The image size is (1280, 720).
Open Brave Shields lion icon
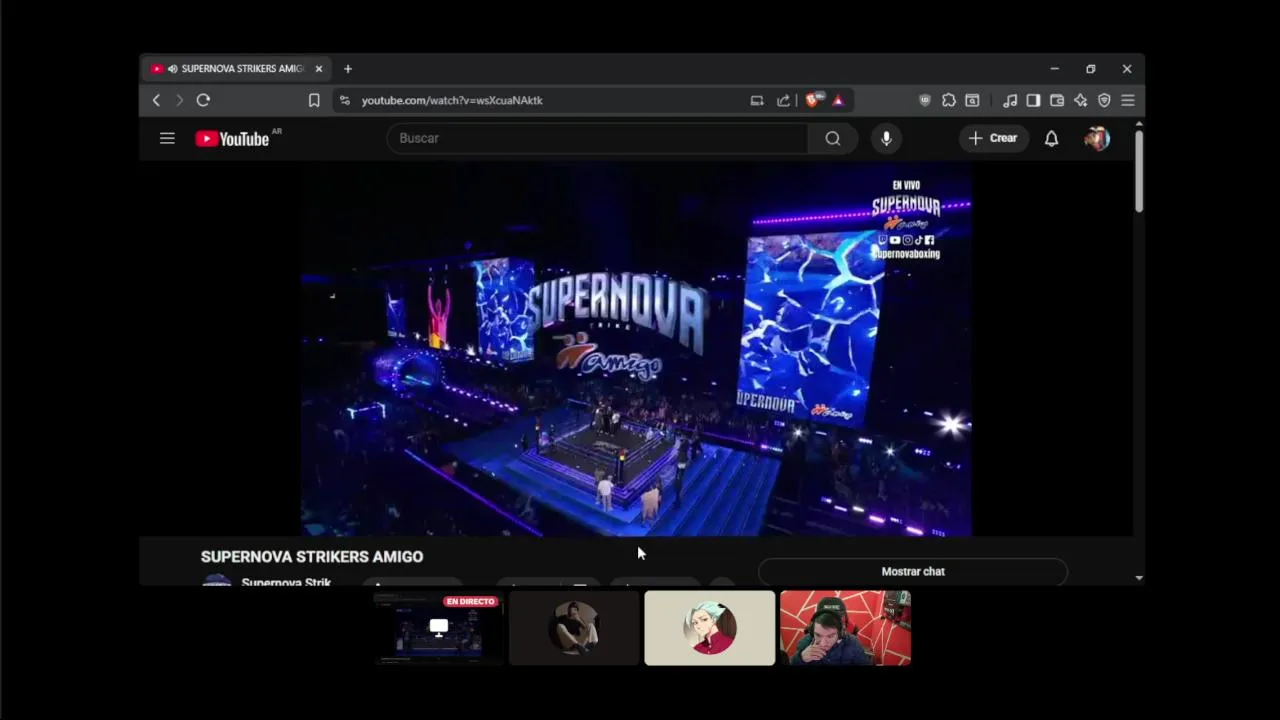pyautogui.click(x=814, y=99)
